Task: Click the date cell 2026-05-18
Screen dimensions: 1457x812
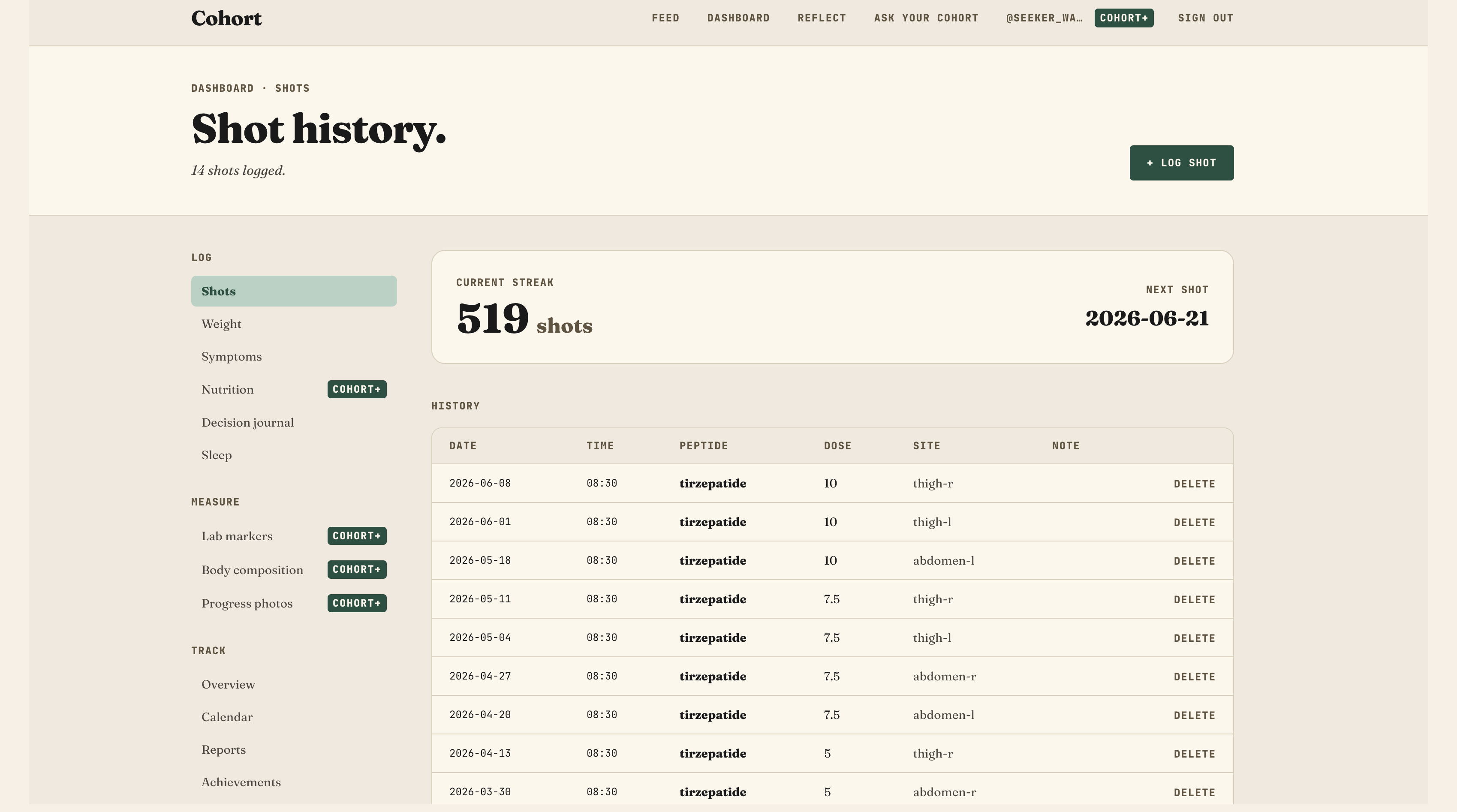Action: point(480,560)
